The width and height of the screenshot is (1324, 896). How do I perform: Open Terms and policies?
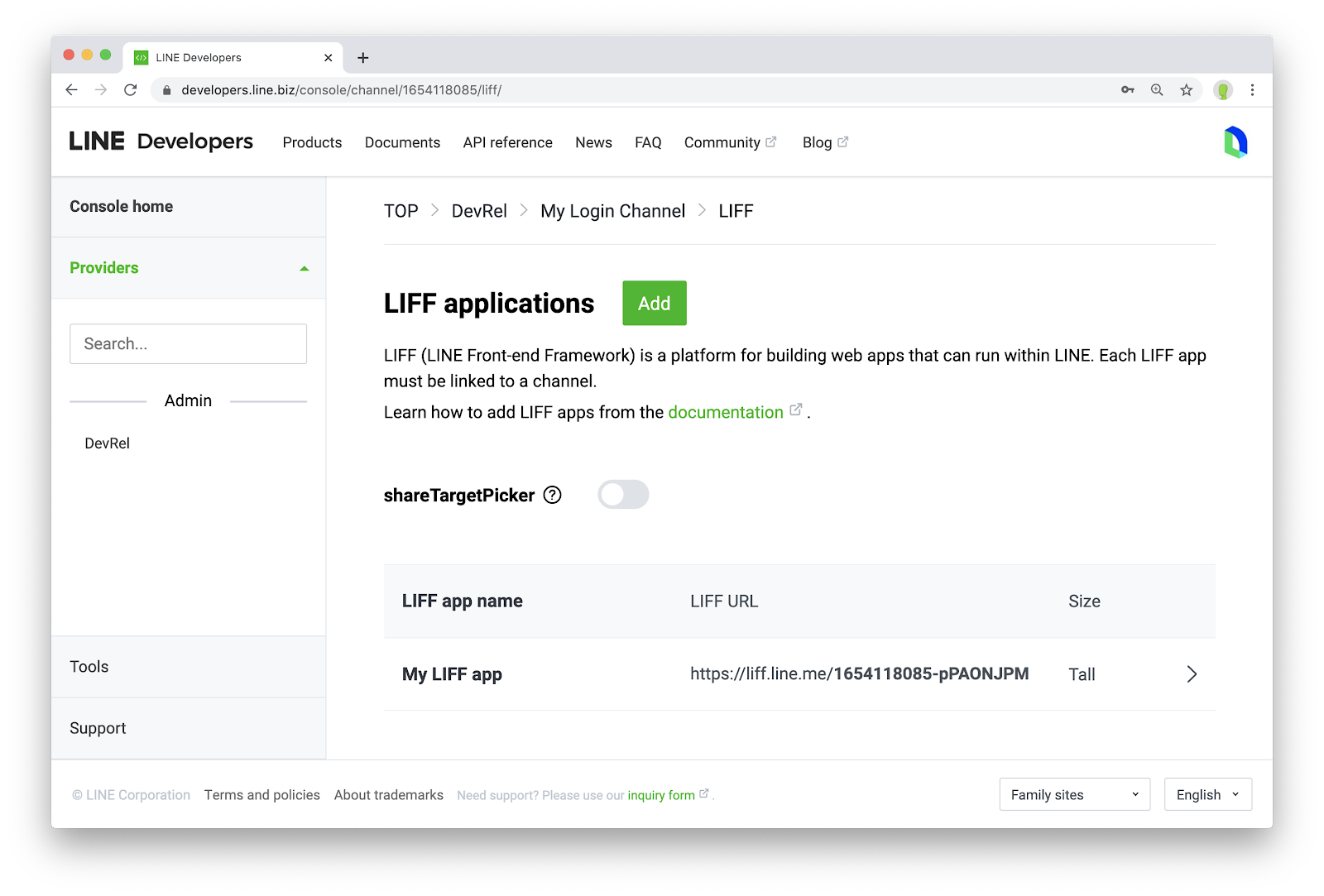click(x=262, y=795)
